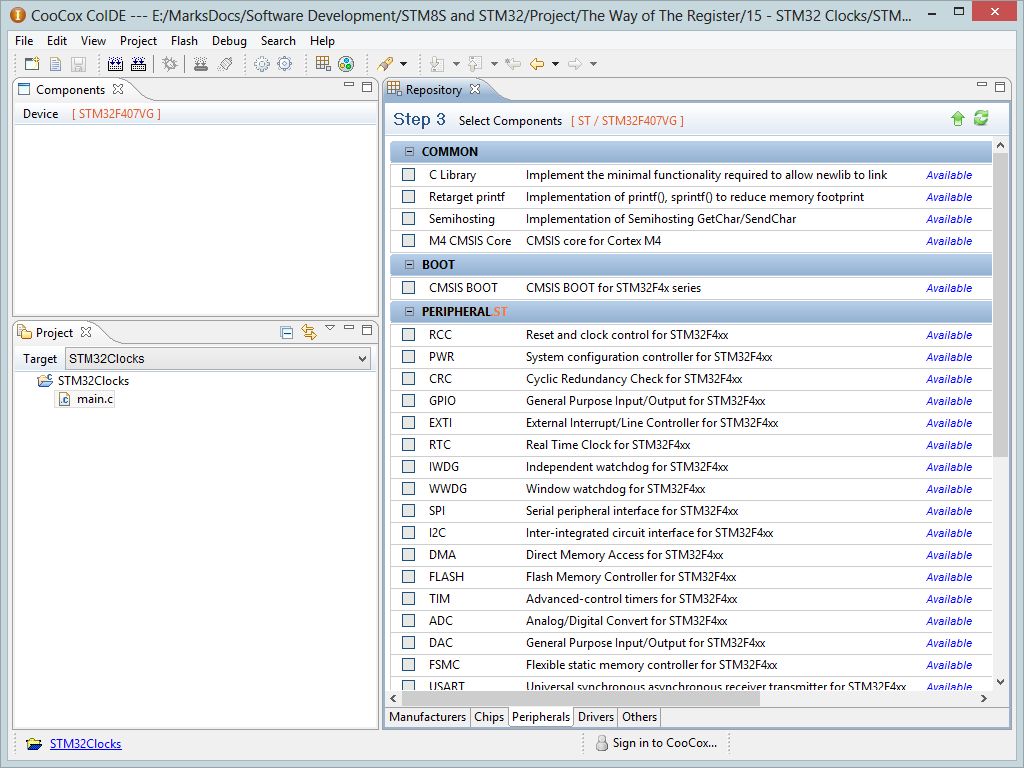Switch to the Drivers tab
Viewport: 1024px width, 768px height.
point(596,716)
